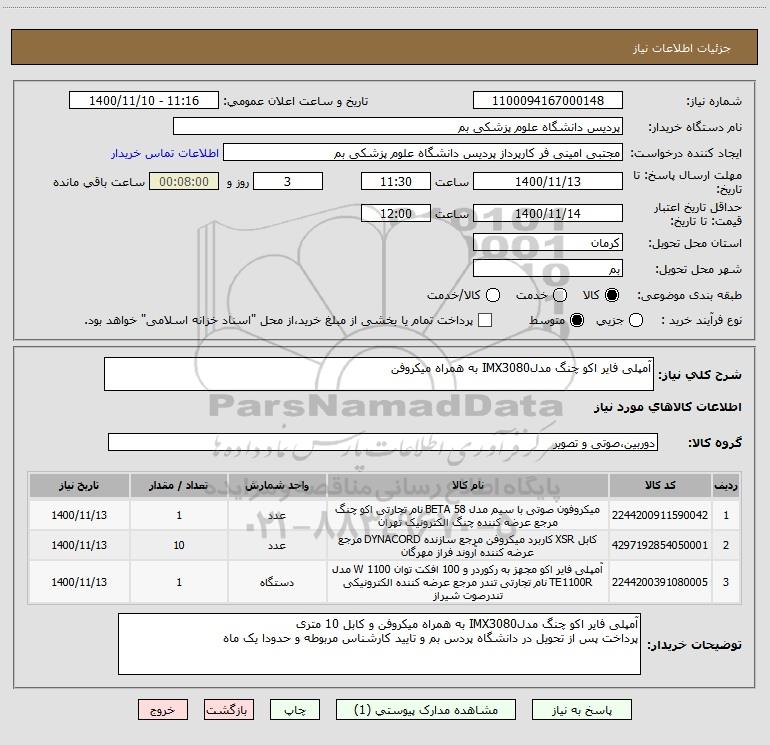Choose جزیی purchase process option

[636, 320]
